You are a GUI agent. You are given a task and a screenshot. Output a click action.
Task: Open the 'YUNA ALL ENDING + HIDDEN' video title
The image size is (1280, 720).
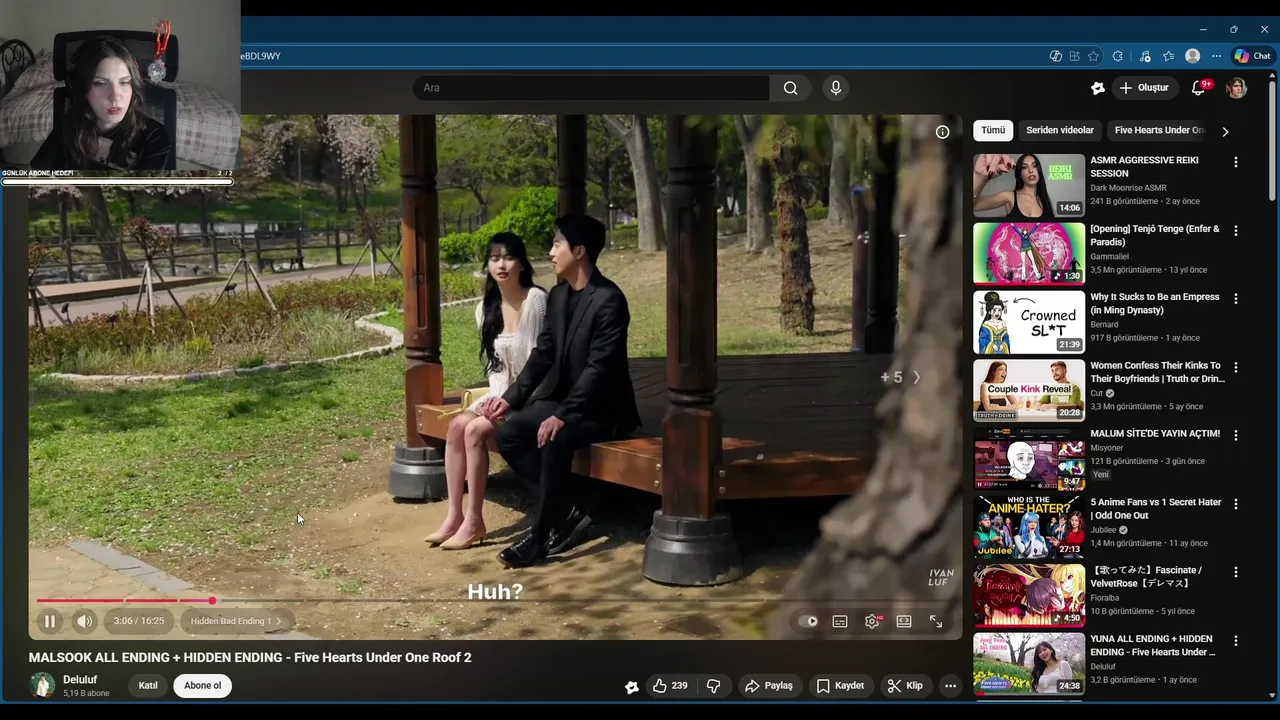pos(1153,645)
